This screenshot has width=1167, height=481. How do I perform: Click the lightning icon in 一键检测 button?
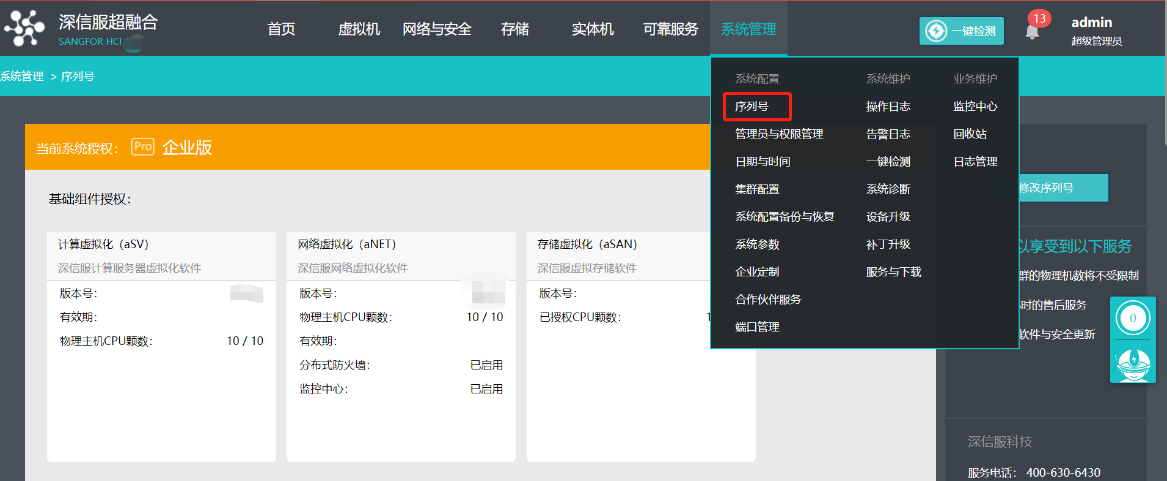(936, 31)
